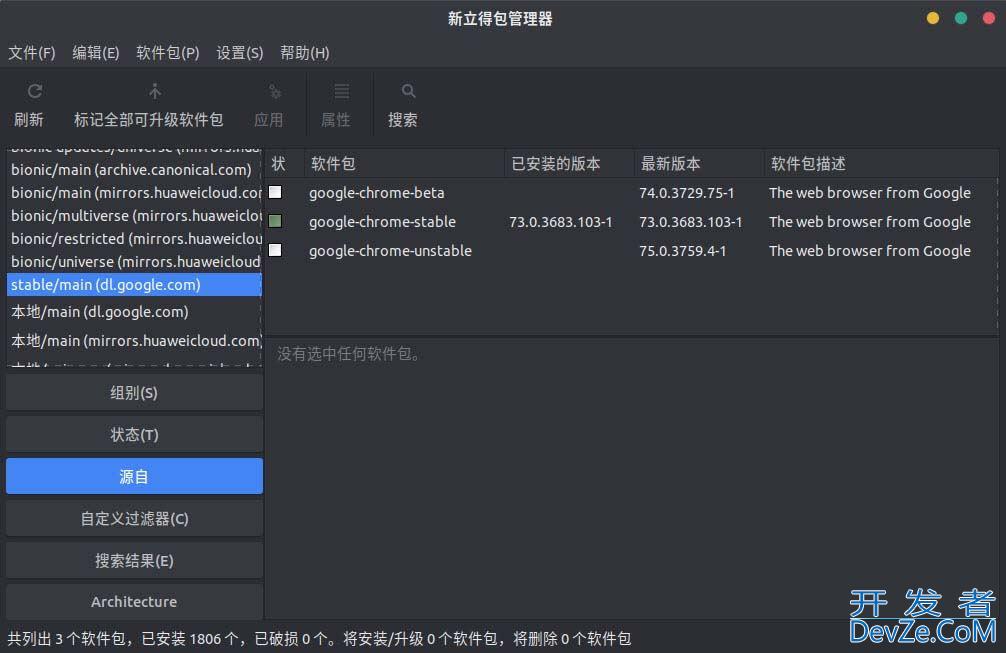1006x653 pixels.
Task: Select bionic/main (archive.canonical.com) origin
Action: tap(133, 169)
